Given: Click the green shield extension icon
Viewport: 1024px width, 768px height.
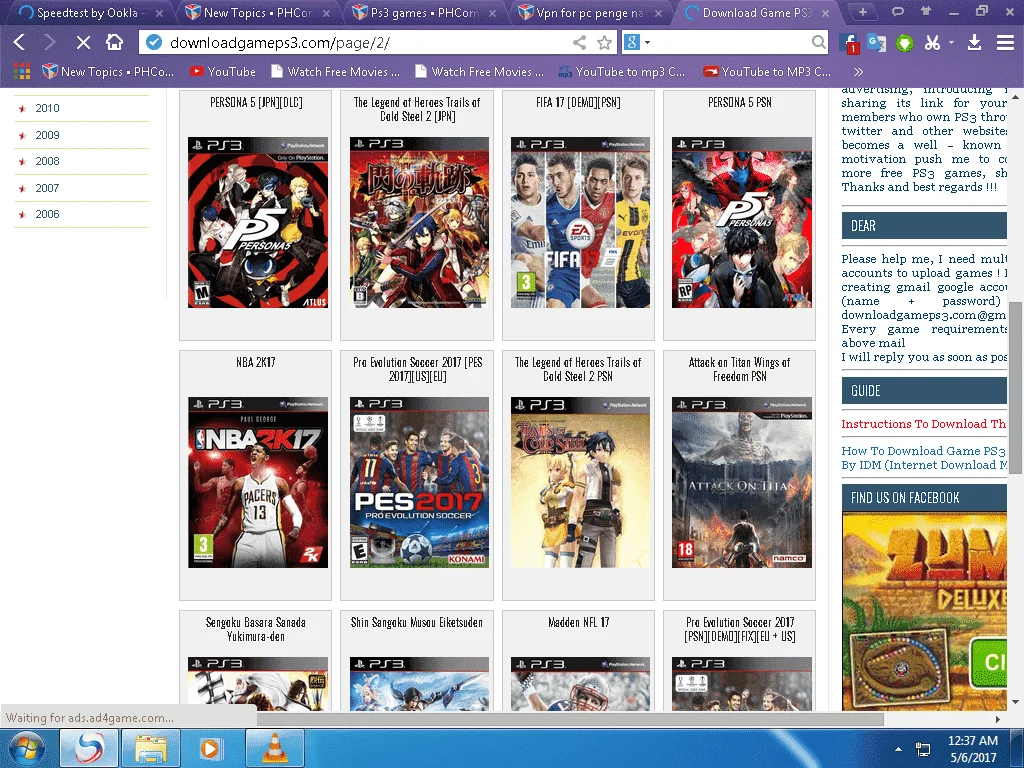Looking at the screenshot, I should (x=904, y=44).
